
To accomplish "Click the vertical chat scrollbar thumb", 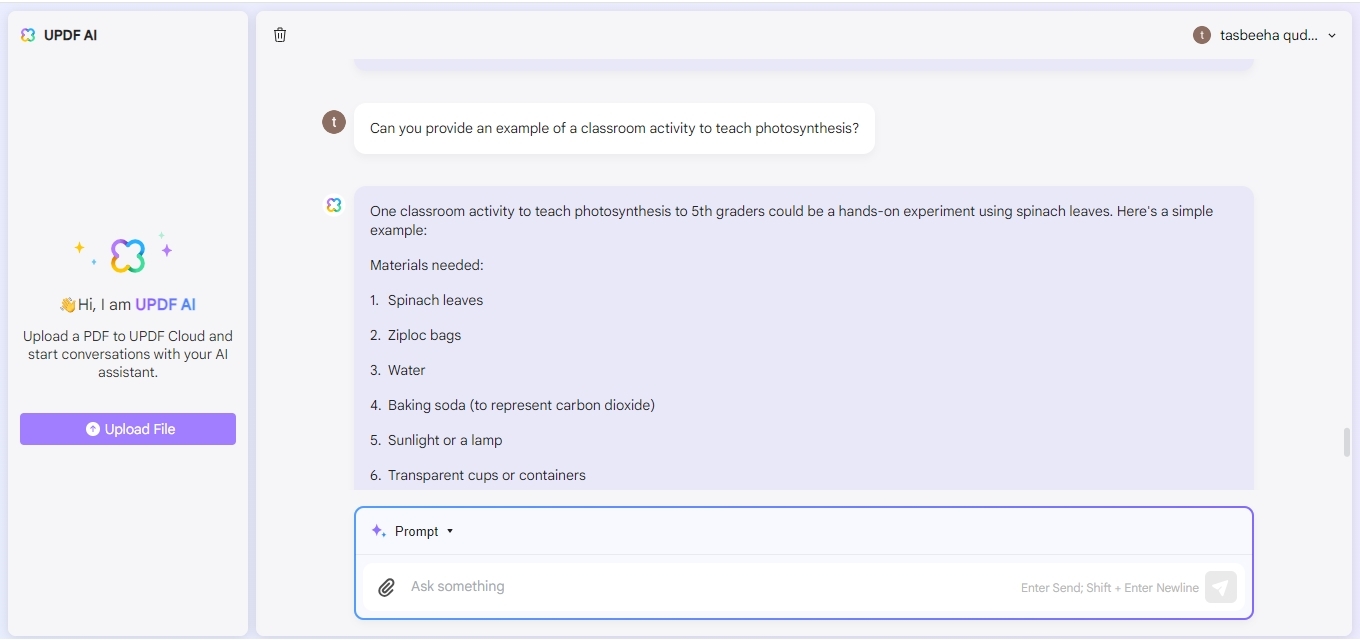I will point(1347,442).
